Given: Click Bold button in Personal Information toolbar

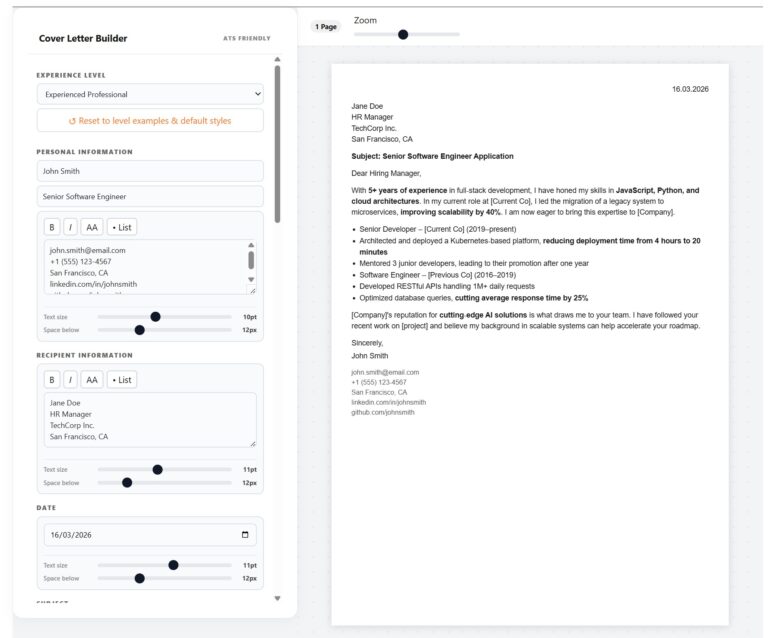Looking at the screenshot, I should (52, 227).
